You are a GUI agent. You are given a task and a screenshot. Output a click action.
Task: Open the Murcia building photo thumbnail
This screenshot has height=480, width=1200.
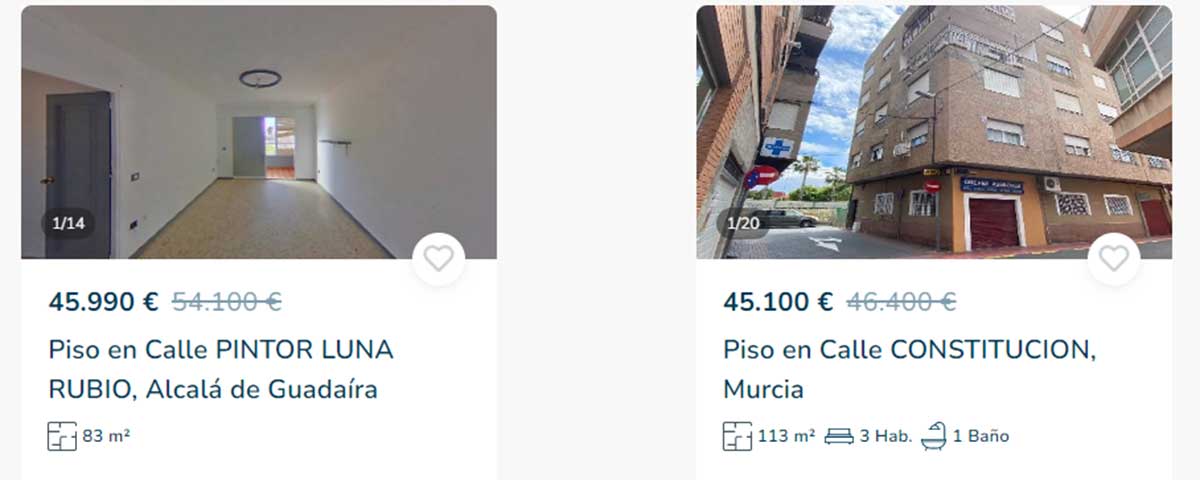point(934,132)
